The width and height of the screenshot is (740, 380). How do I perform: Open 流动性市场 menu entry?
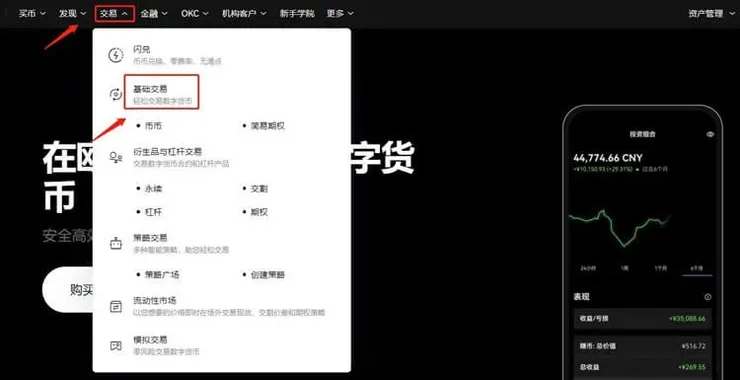click(229, 306)
